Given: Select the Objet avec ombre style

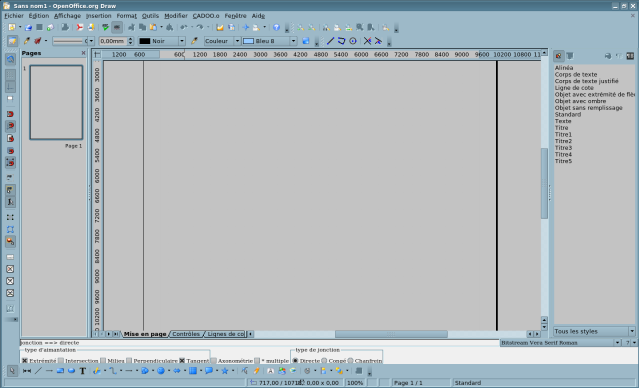Looking at the screenshot, I should (580, 101).
